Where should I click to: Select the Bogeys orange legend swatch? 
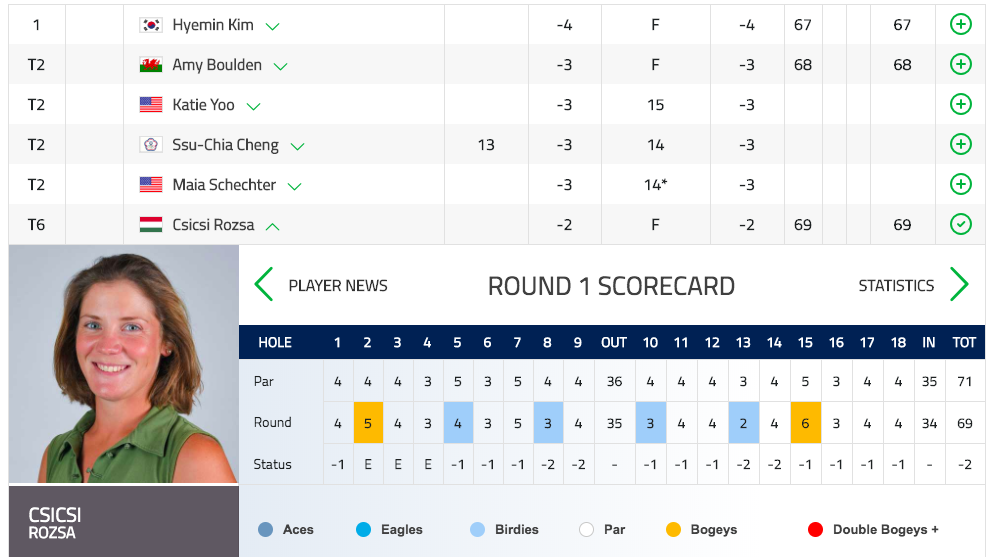pos(673,529)
